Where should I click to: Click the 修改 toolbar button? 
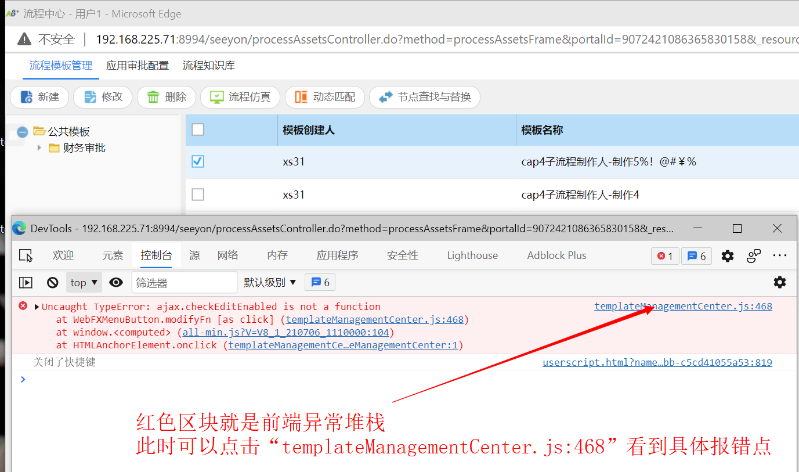point(103,97)
